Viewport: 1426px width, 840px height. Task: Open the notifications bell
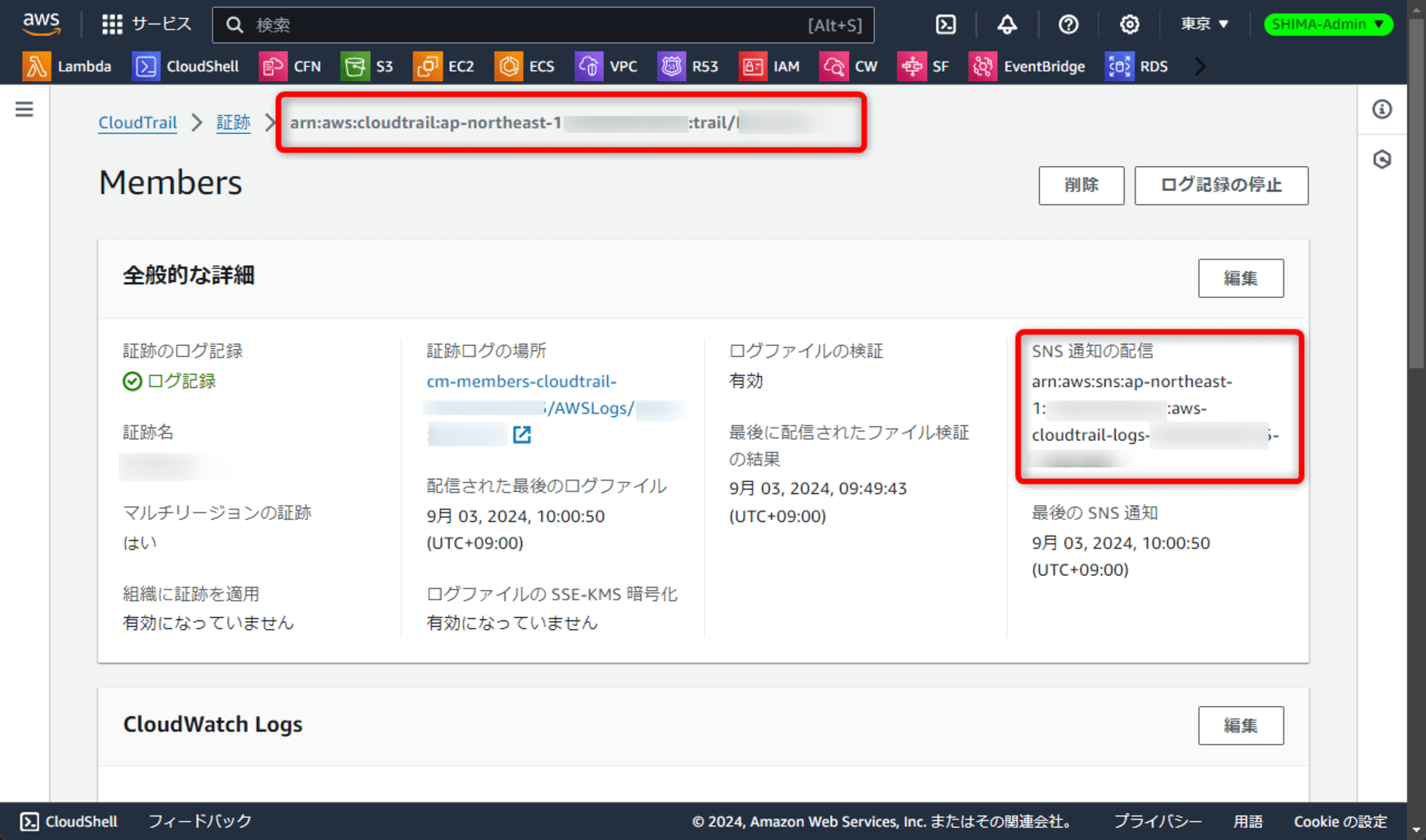coord(1007,24)
